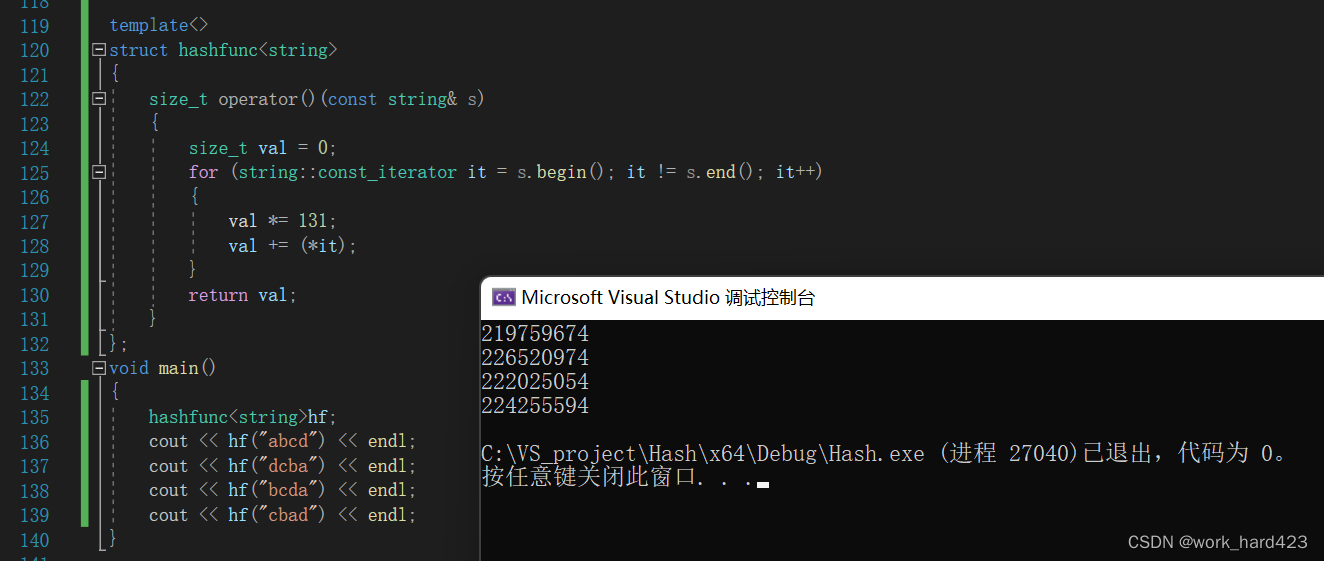Collapse the for loop fold toggle
This screenshot has width=1324, height=561.
click(x=99, y=172)
